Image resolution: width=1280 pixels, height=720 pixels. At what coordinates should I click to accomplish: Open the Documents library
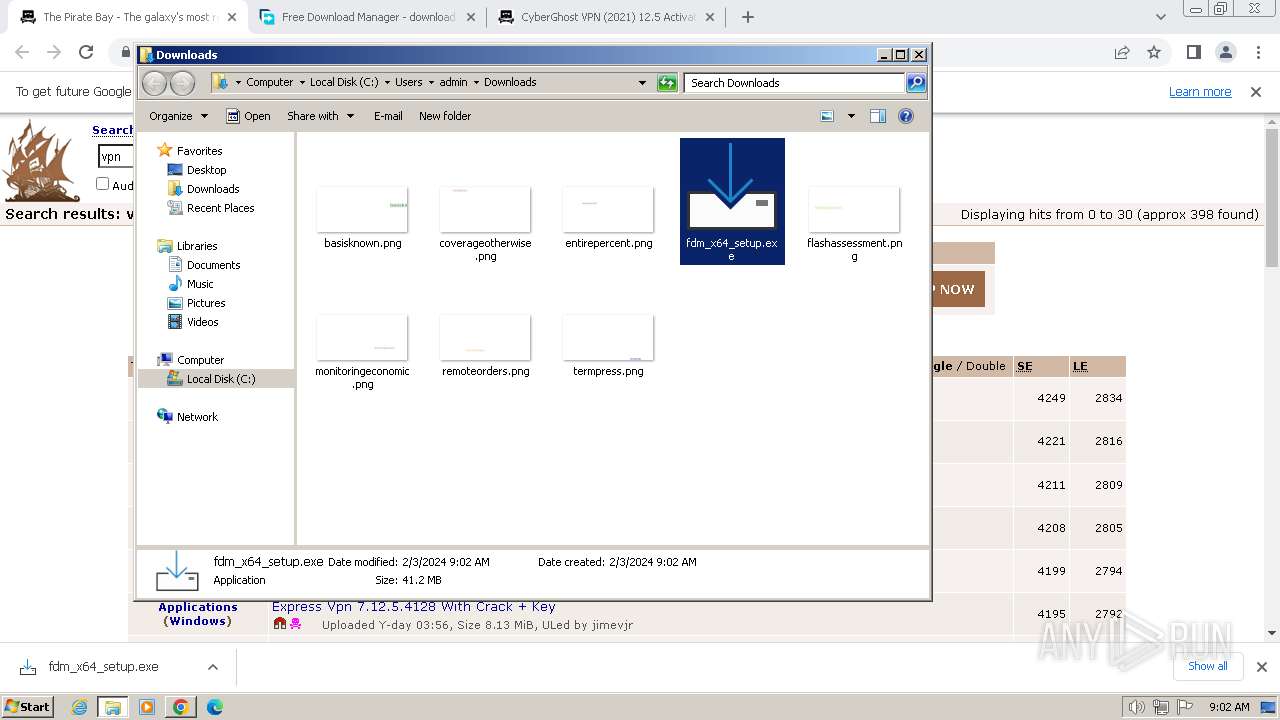[213, 265]
